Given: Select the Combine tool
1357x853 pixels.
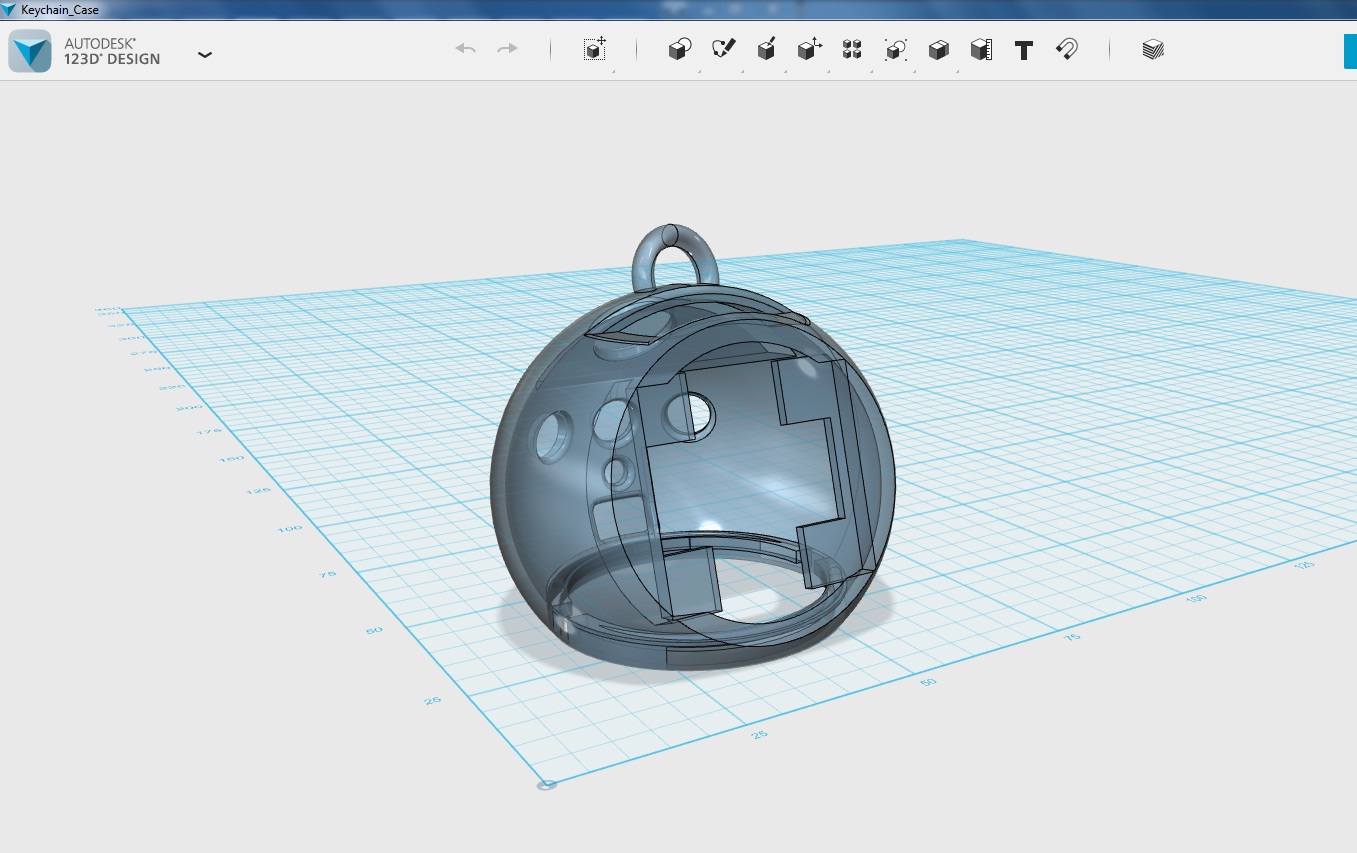Looking at the screenshot, I should click(x=938, y=48).
